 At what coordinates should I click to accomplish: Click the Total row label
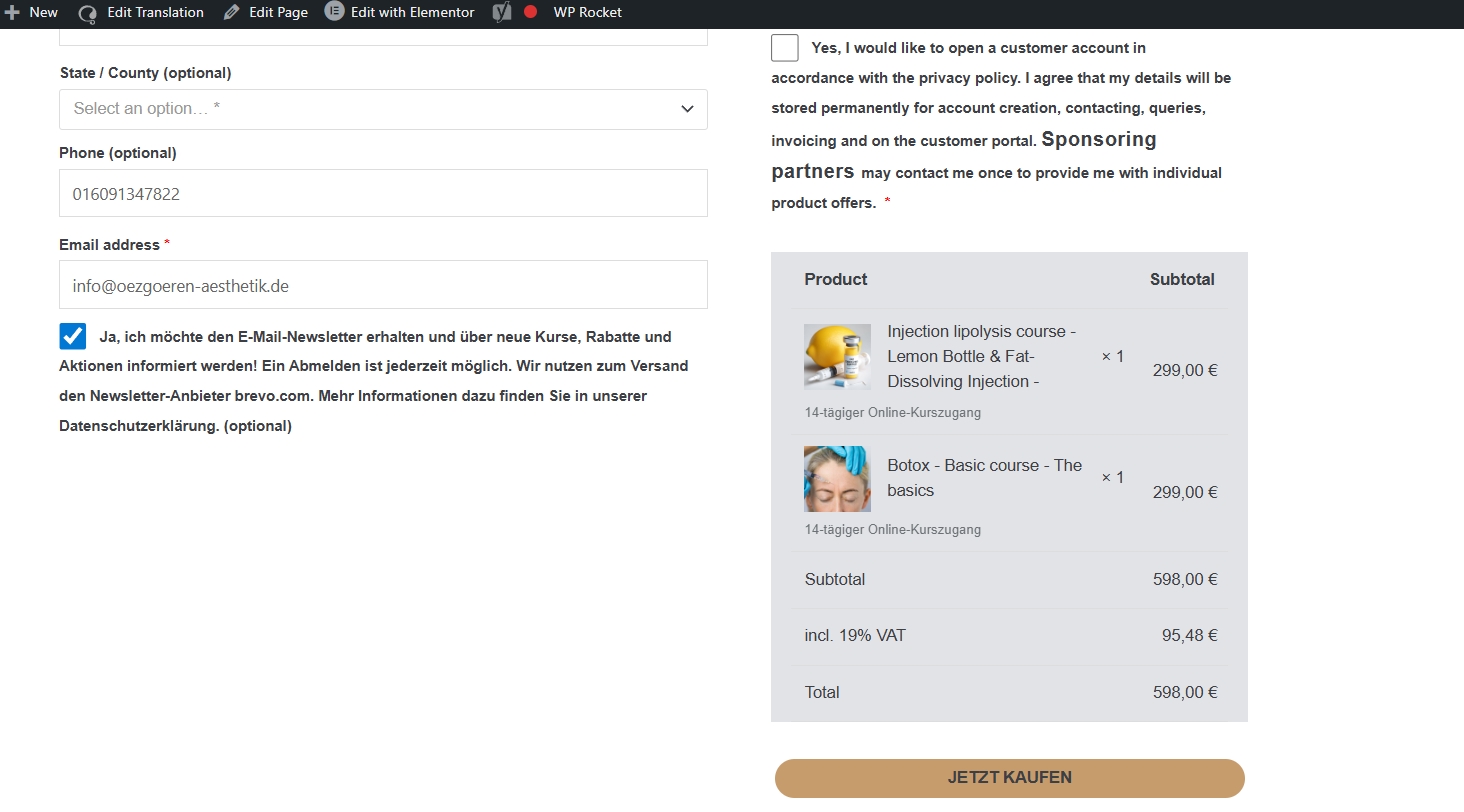(822, 692)
